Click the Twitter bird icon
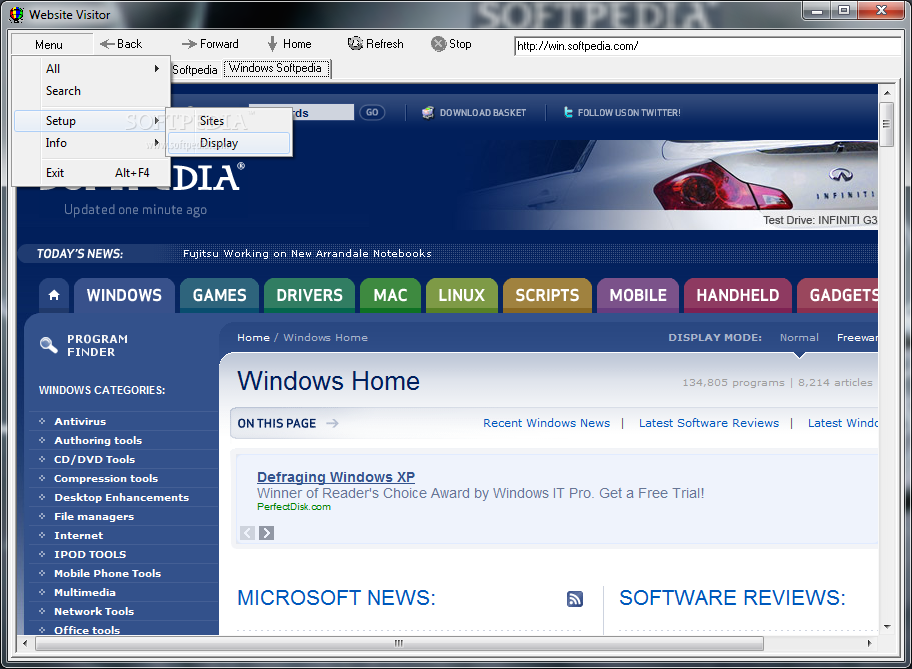Image resolution: width=912 pixels, height=669 pixels. click(568, 112)
